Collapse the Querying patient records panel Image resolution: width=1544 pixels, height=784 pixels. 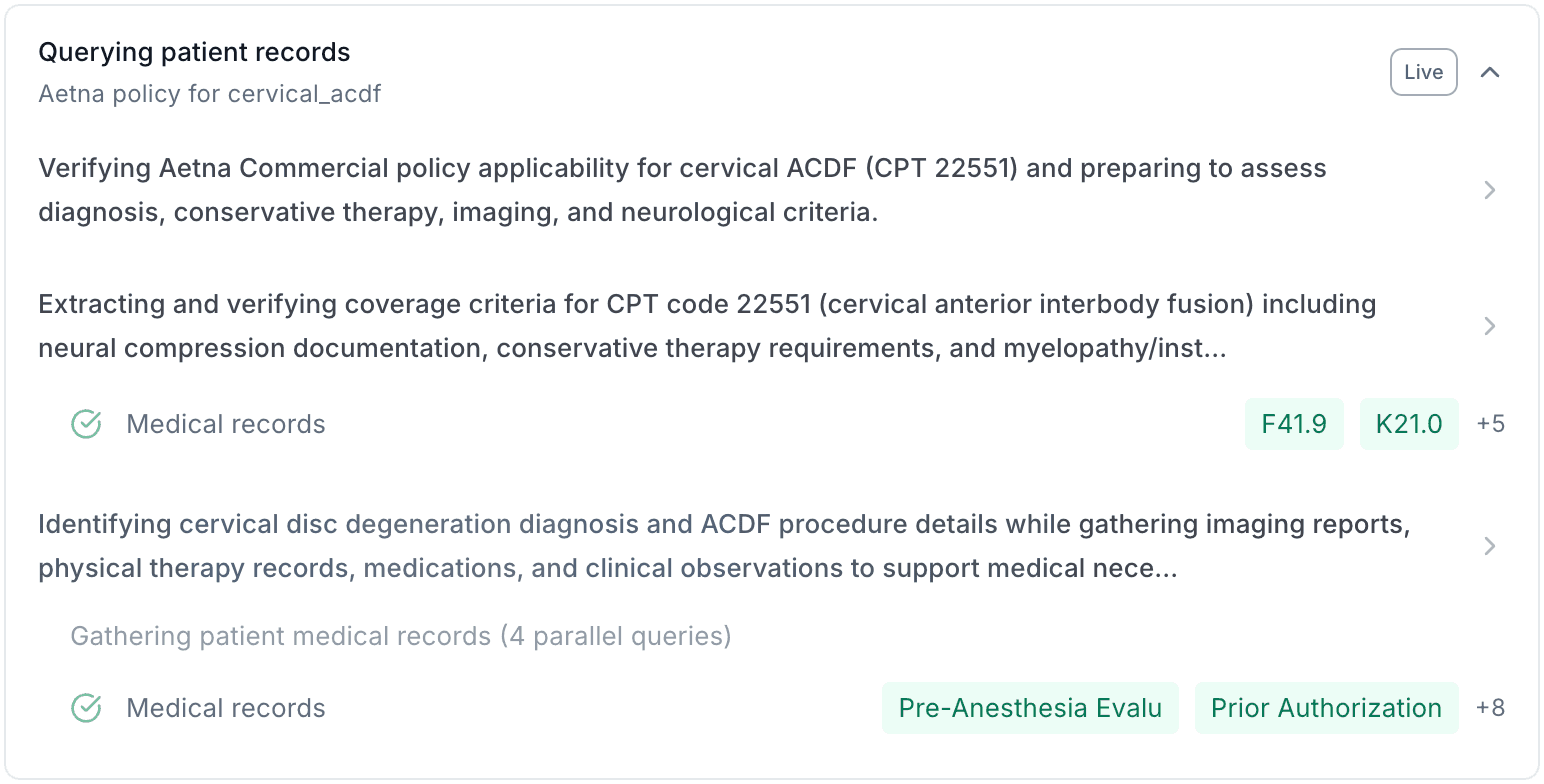coord(1490,72)
